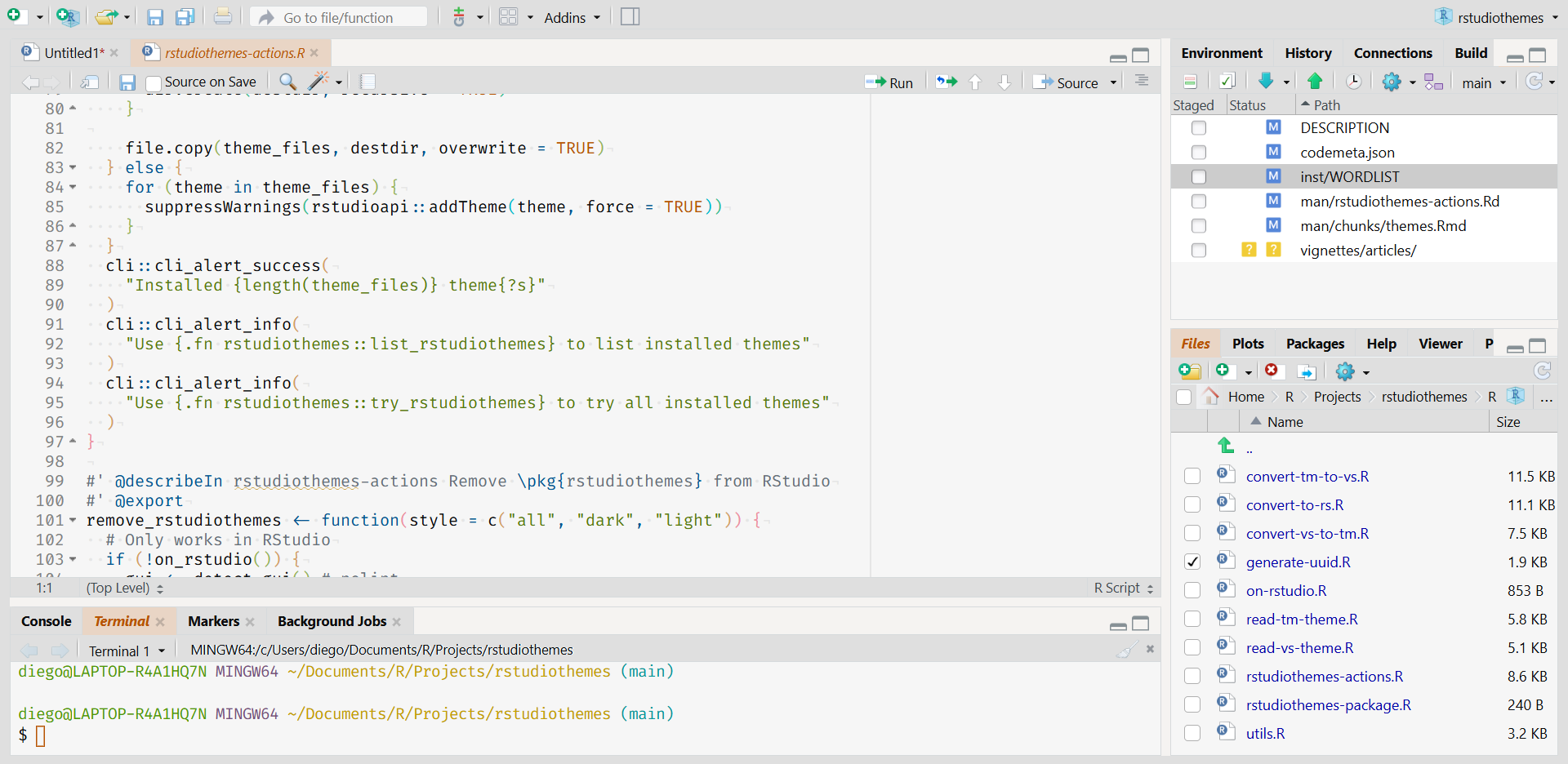Click the find/replace magnifier icon
Screen dimensions: 1568x764
pos(287,82)
